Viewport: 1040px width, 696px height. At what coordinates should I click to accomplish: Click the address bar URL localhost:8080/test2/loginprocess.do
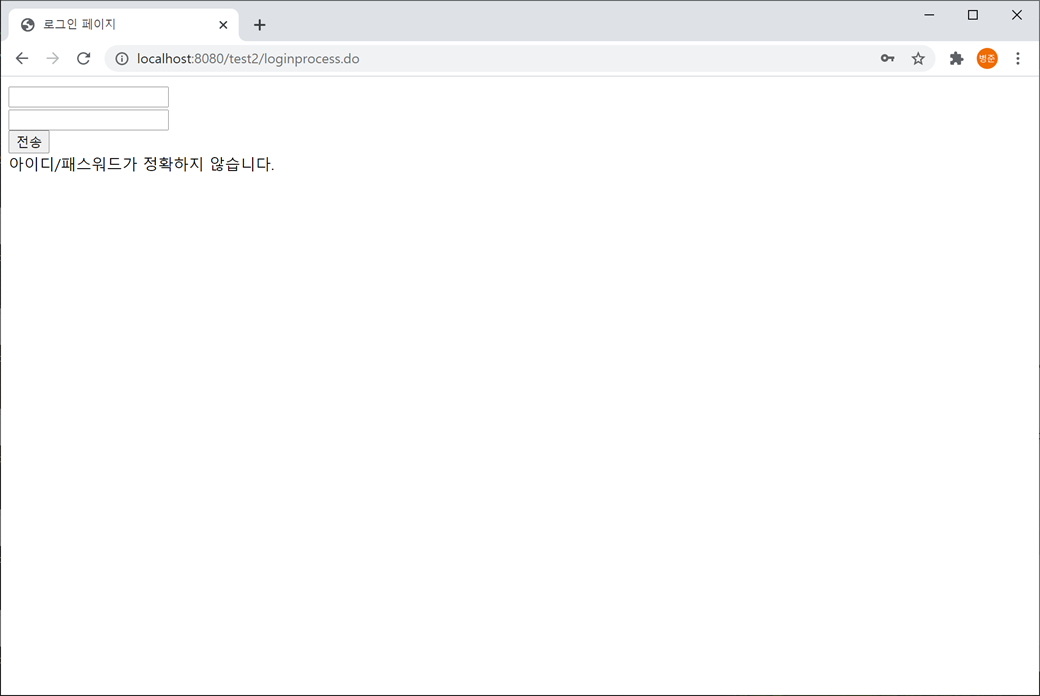point(248,58)
